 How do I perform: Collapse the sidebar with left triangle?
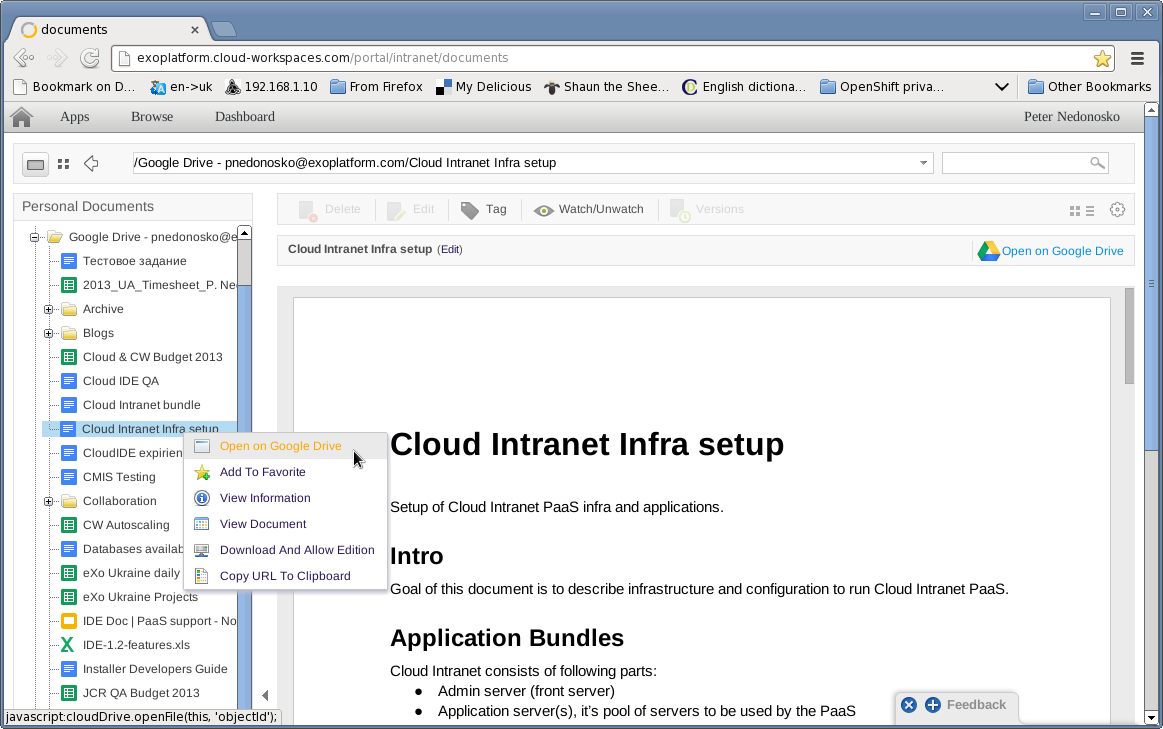coord(265,695)
